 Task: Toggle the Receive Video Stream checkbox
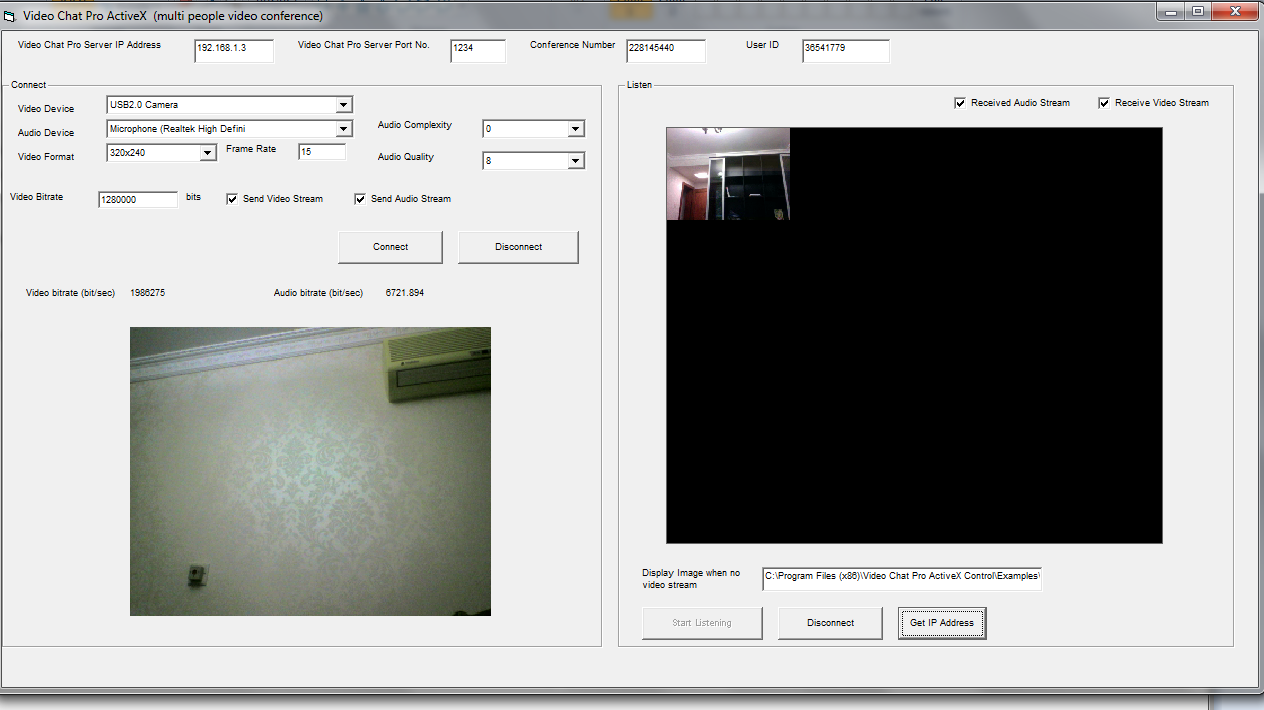1104,103
